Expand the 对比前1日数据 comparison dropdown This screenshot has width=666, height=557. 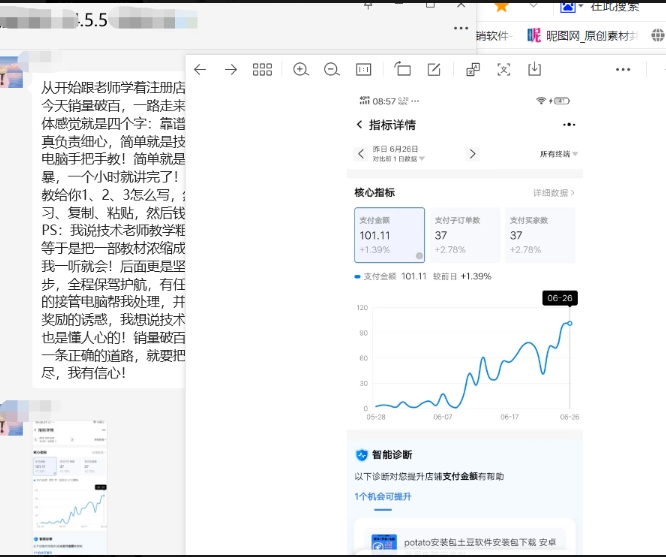[x=400, y=160]
